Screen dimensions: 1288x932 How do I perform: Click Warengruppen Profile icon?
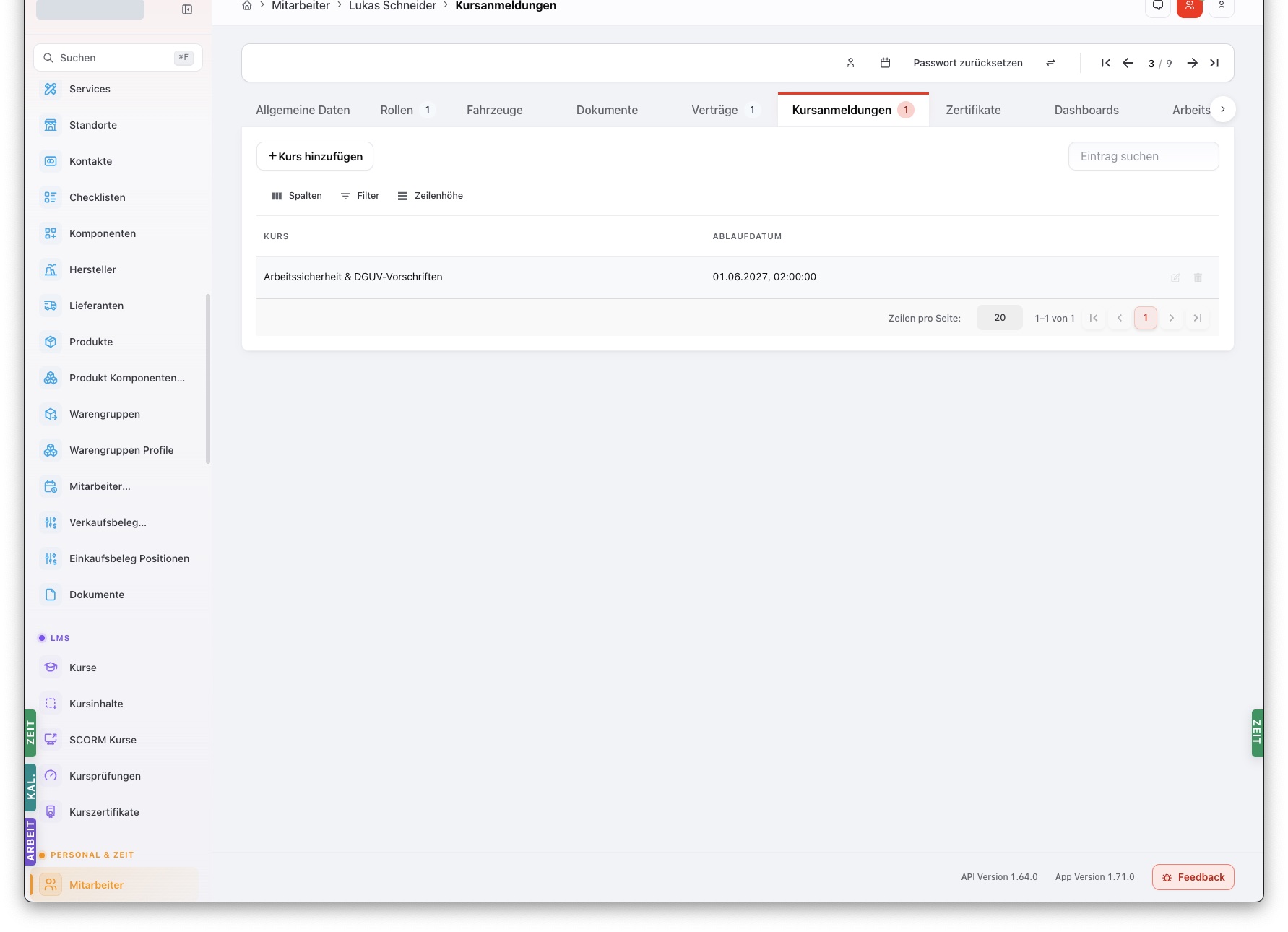pos(51,450)
